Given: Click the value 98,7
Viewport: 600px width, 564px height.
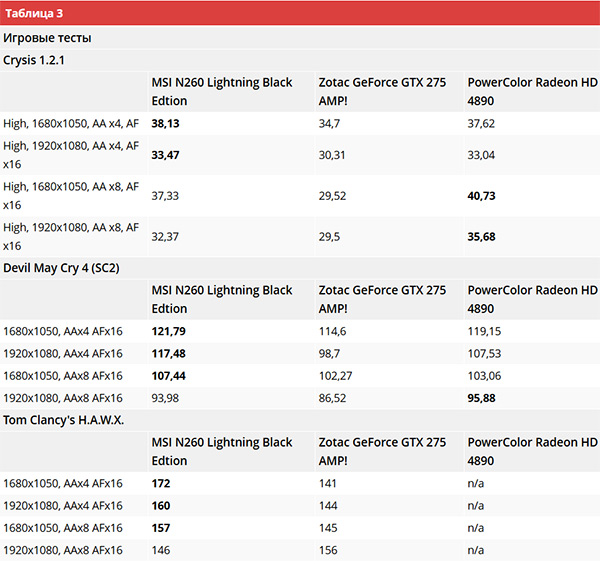Looking at the screenshot, I should [329, 353].
